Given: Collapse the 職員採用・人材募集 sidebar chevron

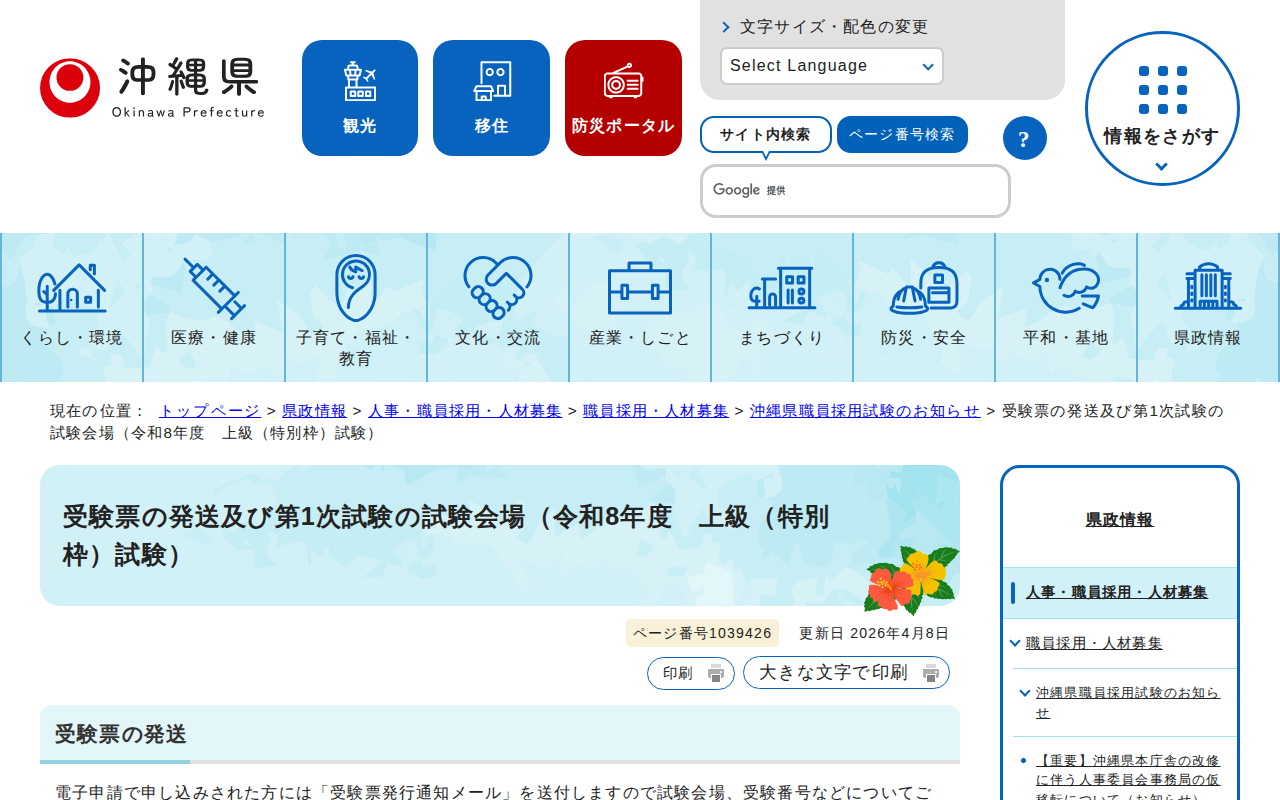Looking at the screenshot, I should 1015,643.
